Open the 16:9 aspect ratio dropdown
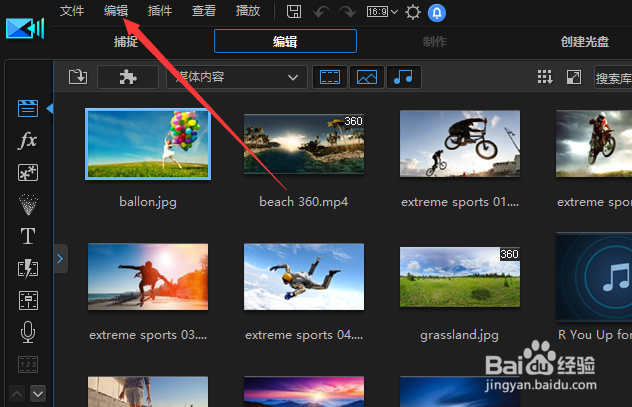632x407 pixels. (x=382, y=12)
